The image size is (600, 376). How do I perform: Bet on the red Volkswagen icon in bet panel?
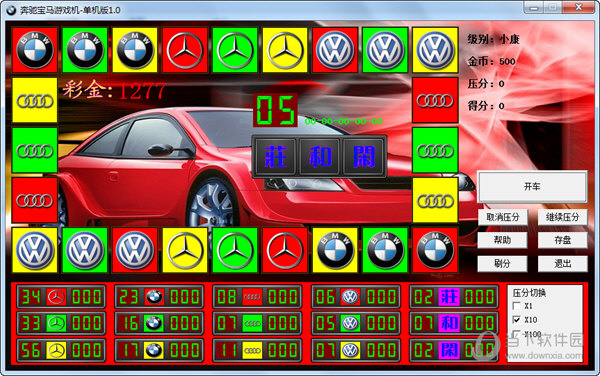pyautogui.click(x=351, y=297)
